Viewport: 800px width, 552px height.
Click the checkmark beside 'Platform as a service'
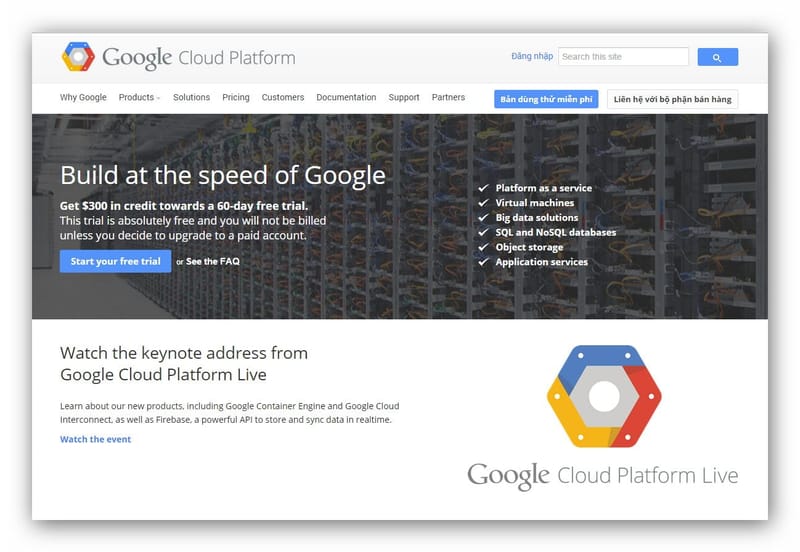[x=484, y=188]
